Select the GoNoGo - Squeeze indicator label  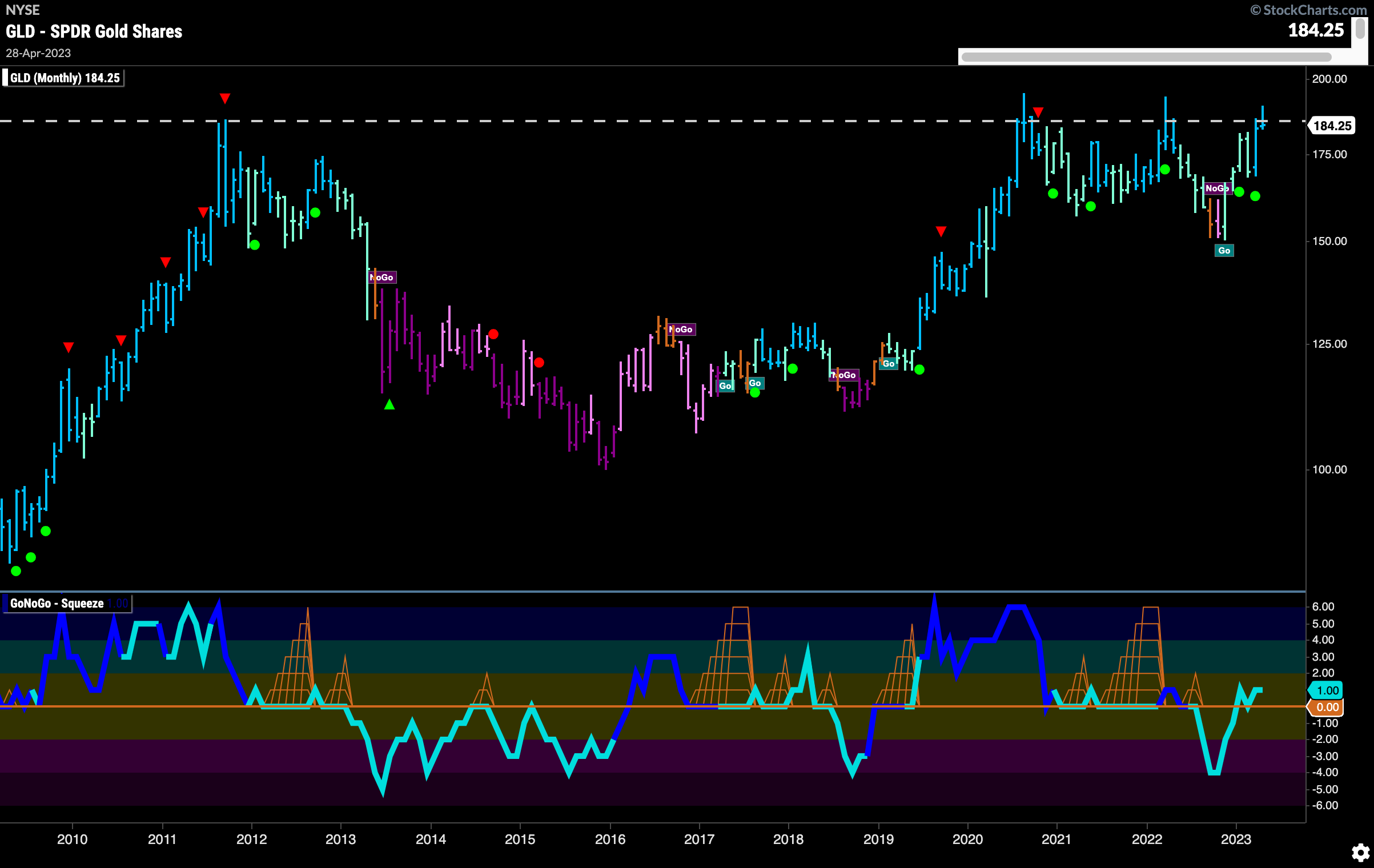(x=67, y=604)
